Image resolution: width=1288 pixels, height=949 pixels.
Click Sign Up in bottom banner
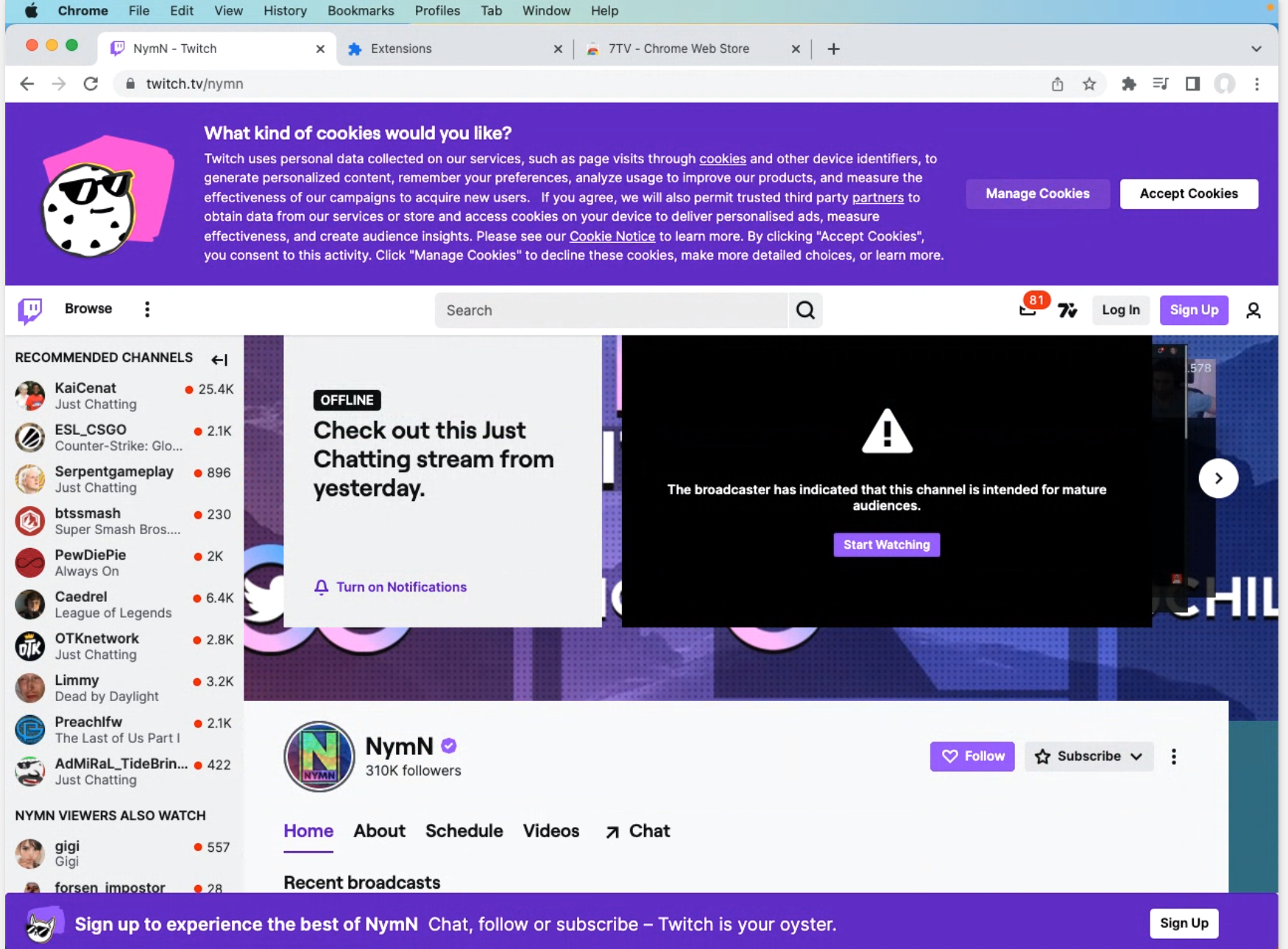point(1183,923)
